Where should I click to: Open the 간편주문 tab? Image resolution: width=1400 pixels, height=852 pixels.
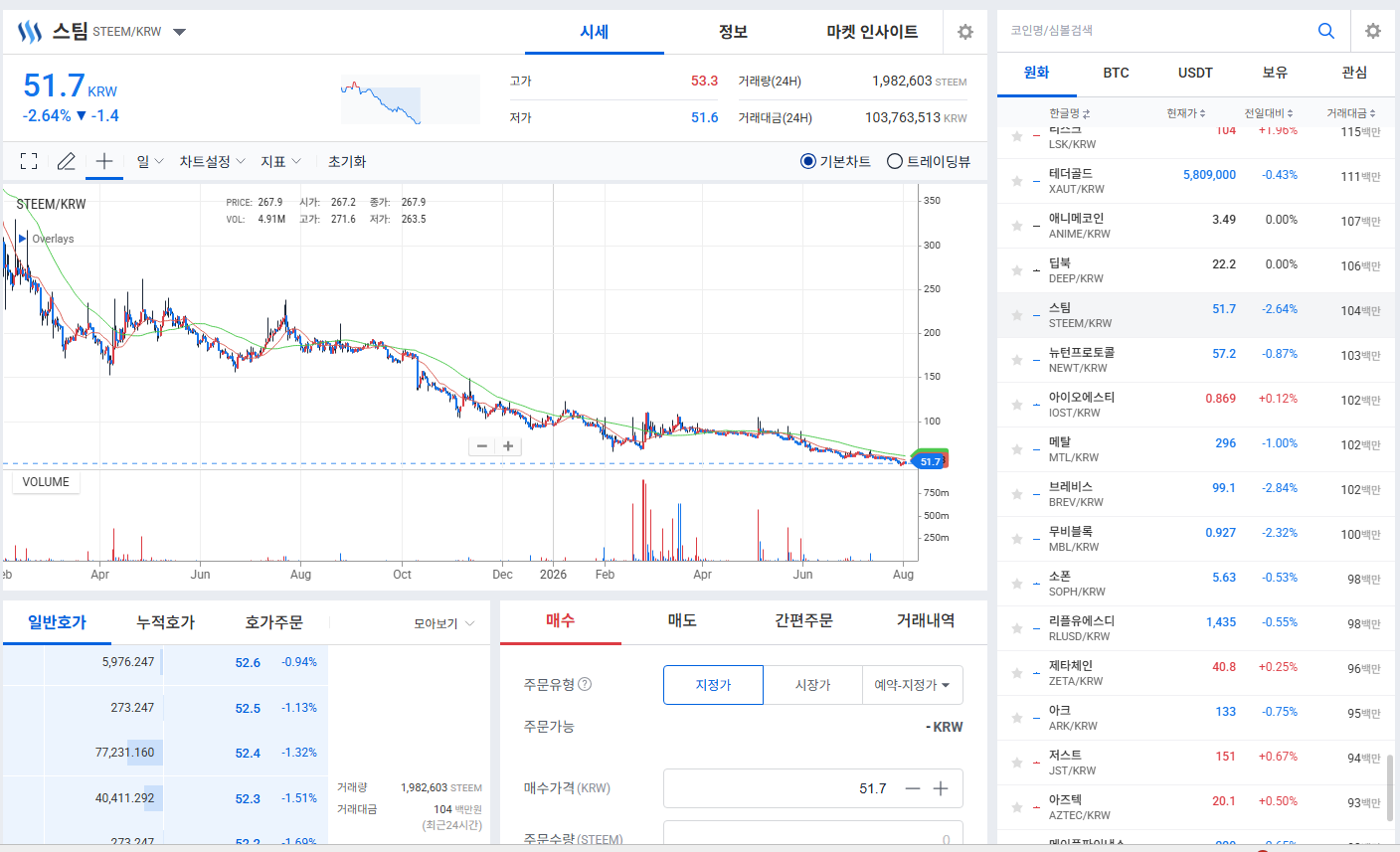[x=803, y=620]
